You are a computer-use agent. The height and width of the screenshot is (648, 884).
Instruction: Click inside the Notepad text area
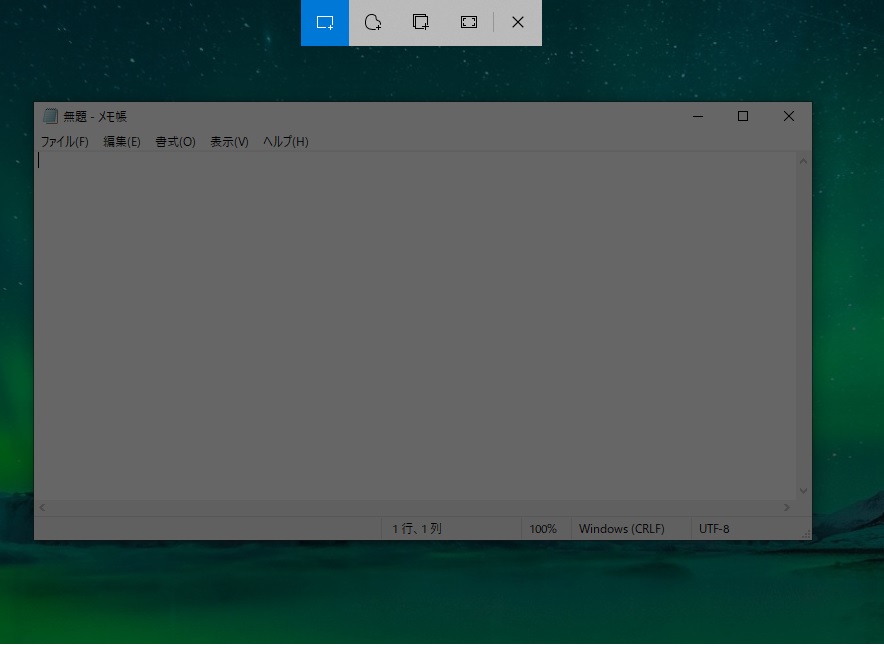[416, 325]
